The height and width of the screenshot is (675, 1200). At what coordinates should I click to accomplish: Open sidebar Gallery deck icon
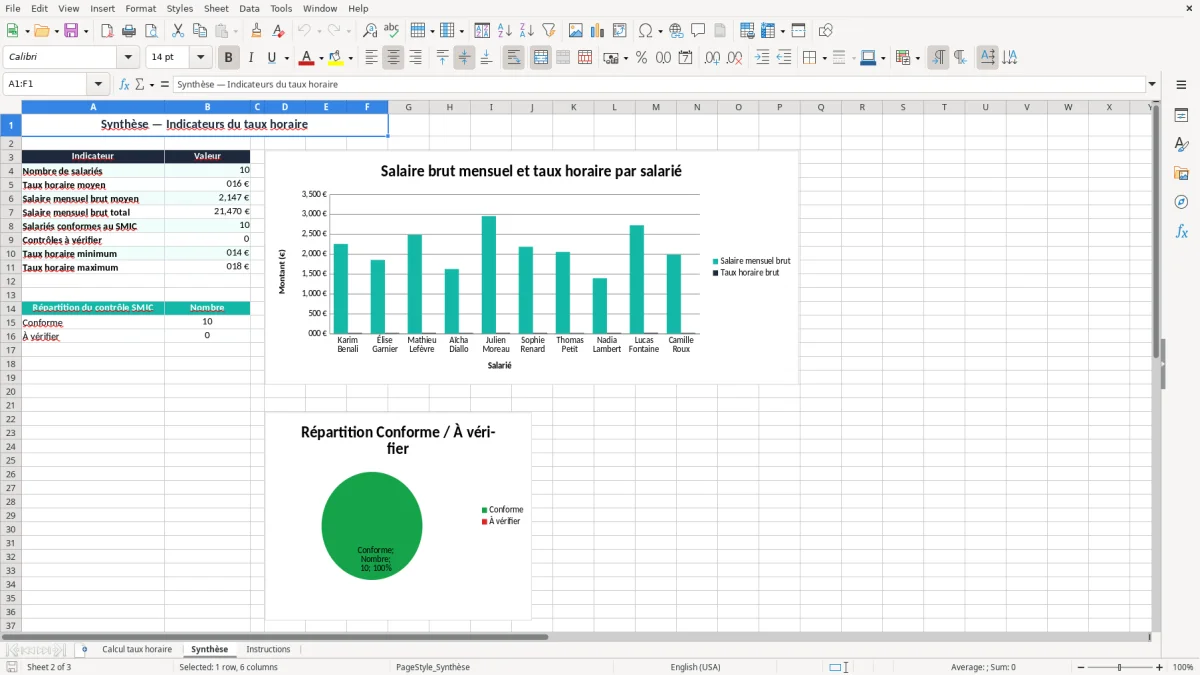coord(1181,174)
